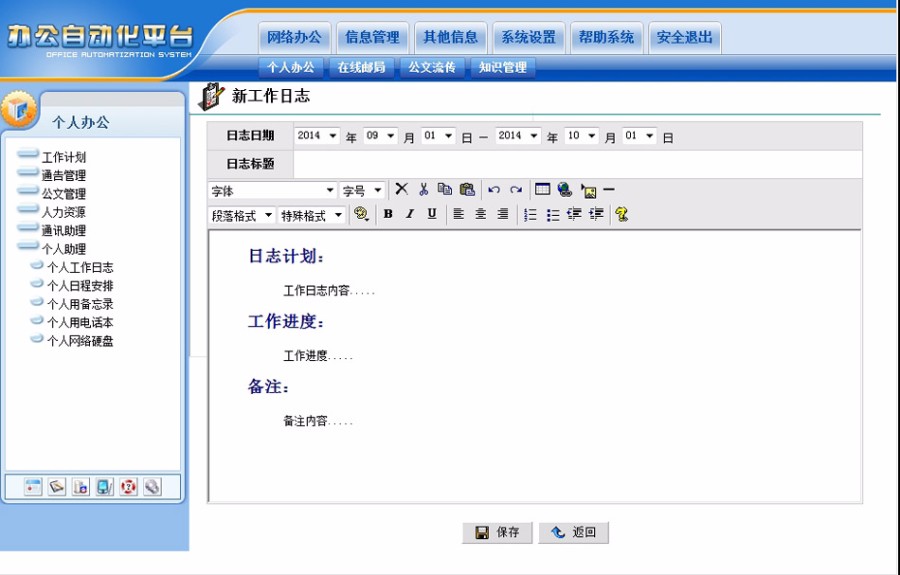Select the 公文流传 sub-menu item
Viewport: 900px width, 575px height.
point(432,67)
